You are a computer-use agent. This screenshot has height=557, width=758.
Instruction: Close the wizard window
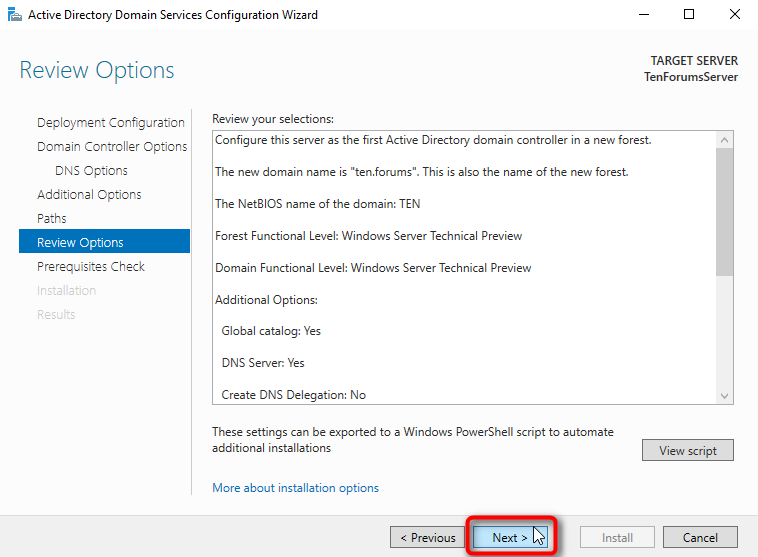click(x=735, y=15)
